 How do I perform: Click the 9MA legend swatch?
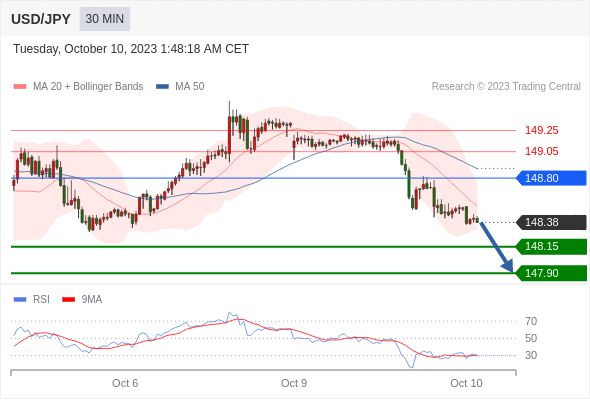[x=68, y=300]
